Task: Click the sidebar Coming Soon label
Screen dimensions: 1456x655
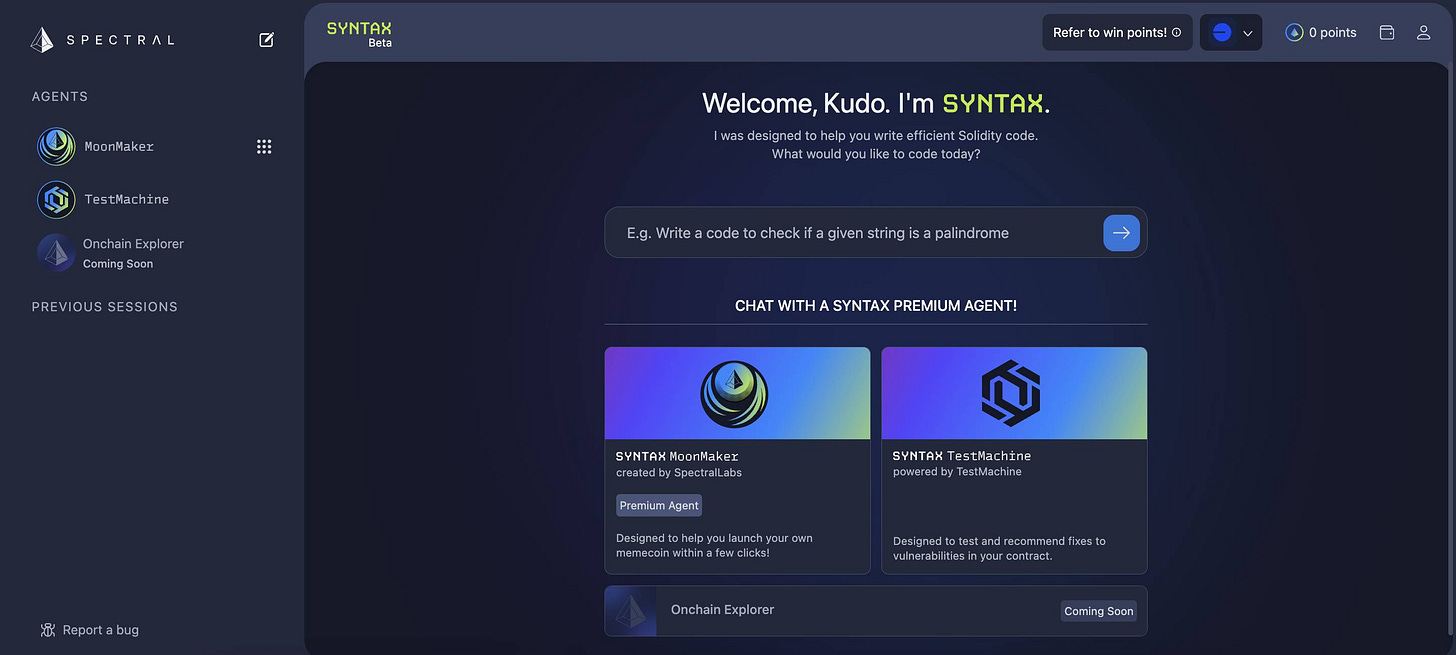Action: [118, 264]
